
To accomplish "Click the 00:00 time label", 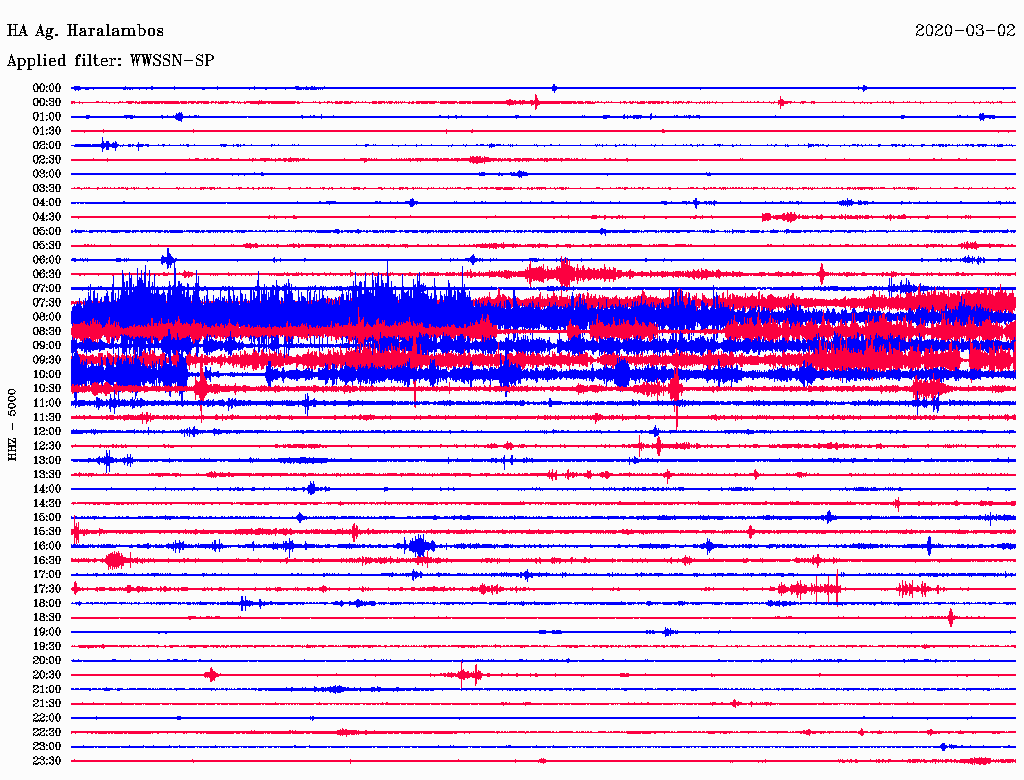I will 47,88.
